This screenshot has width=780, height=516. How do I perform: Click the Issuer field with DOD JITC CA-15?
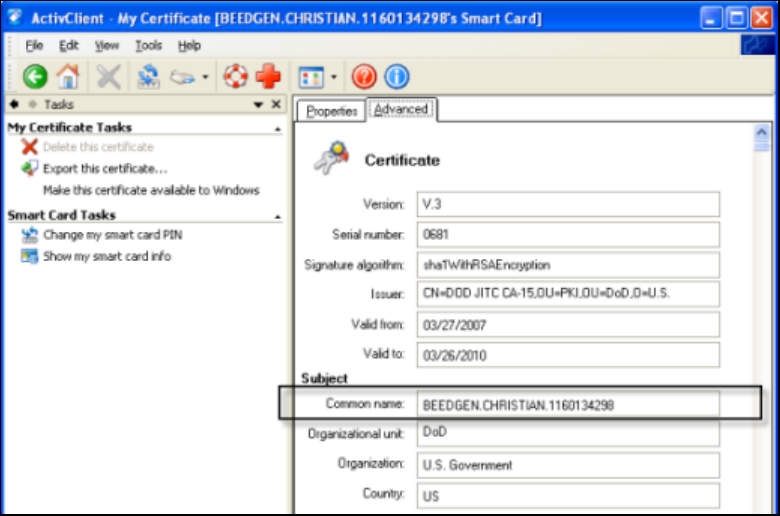click(568, 294)
